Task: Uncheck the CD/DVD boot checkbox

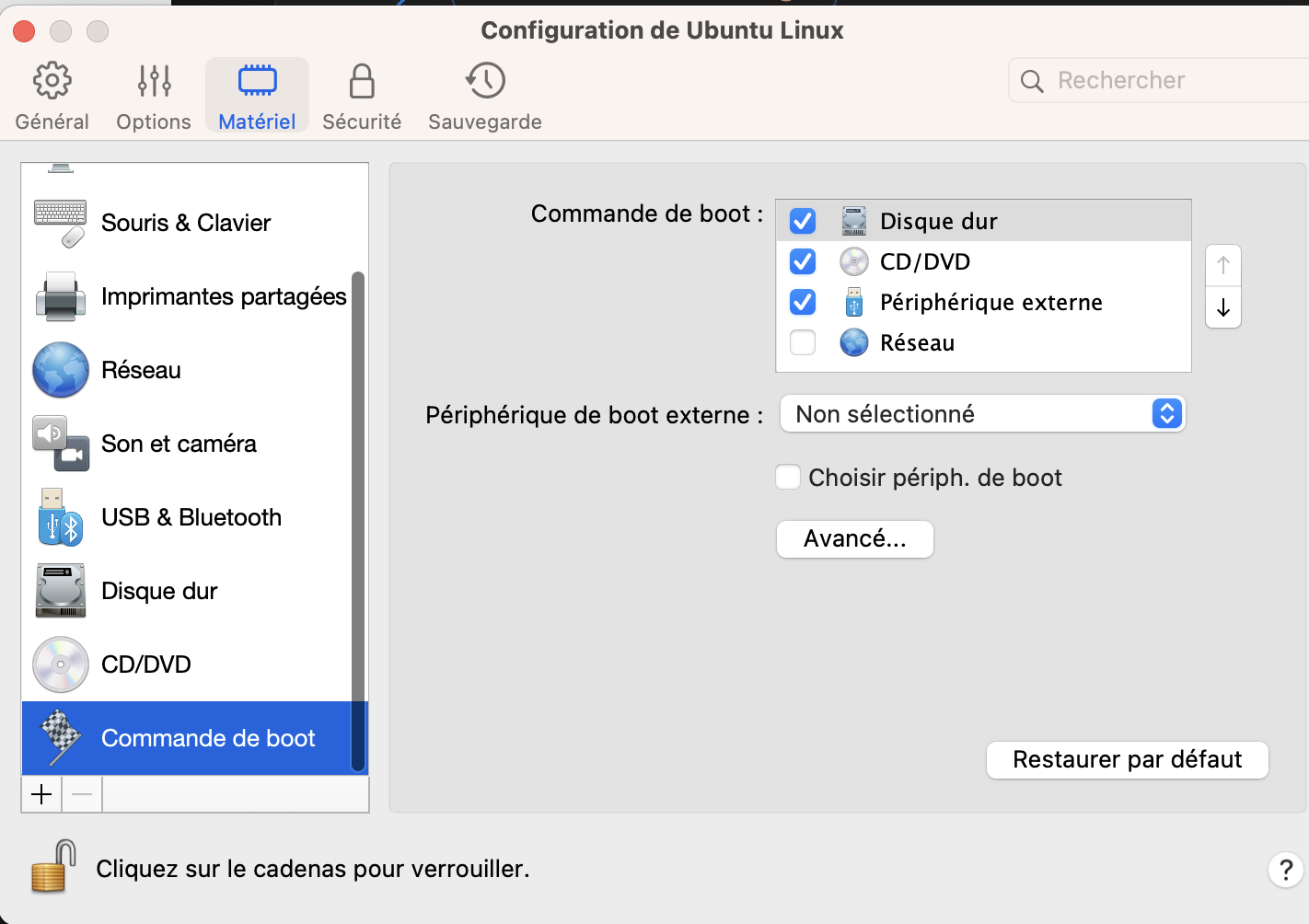Action: point(803,261)
